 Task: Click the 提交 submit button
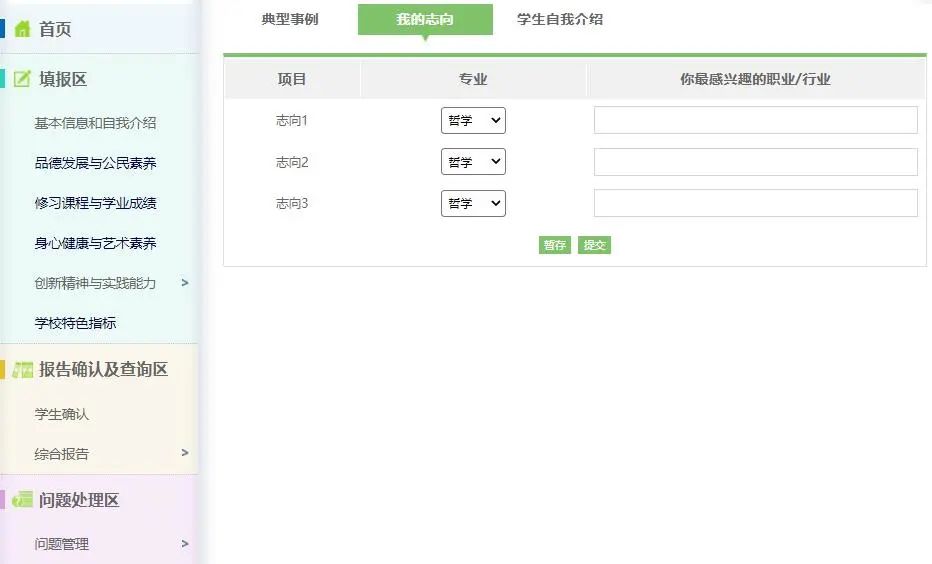coord(594,245)
